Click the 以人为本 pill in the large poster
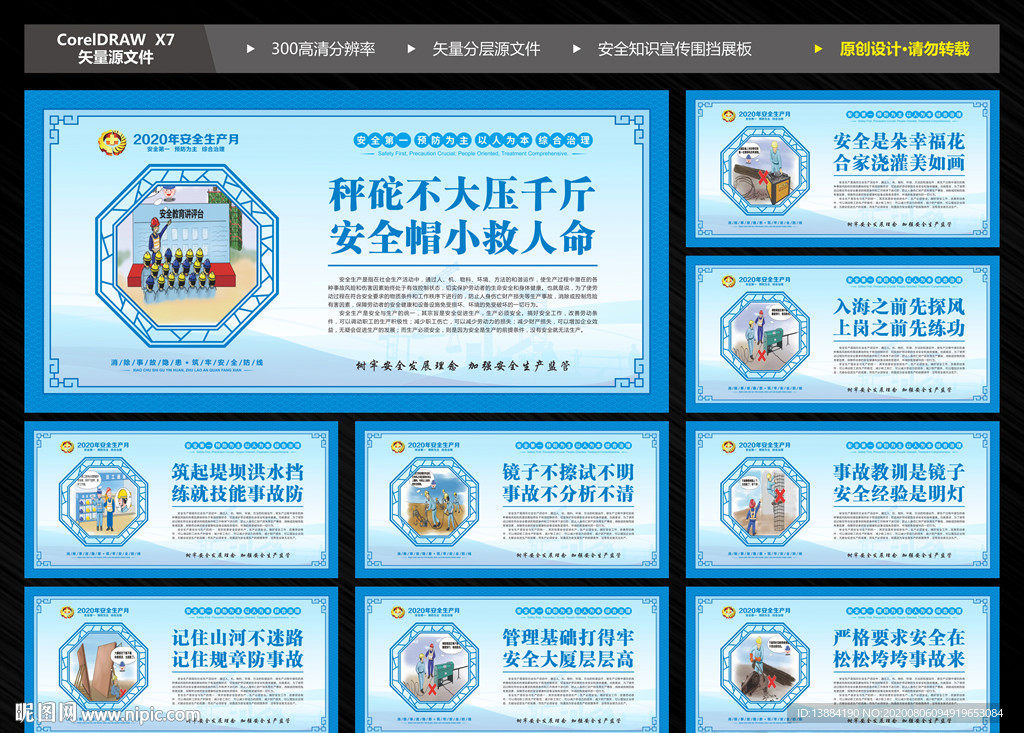This screenshot has width=1024, height=733. [503, 140]
